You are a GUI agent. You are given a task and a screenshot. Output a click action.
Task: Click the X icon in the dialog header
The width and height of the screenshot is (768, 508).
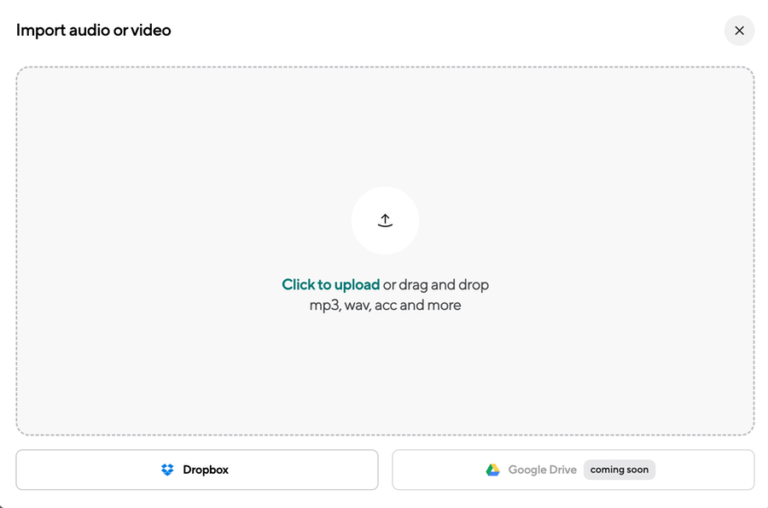739,31
